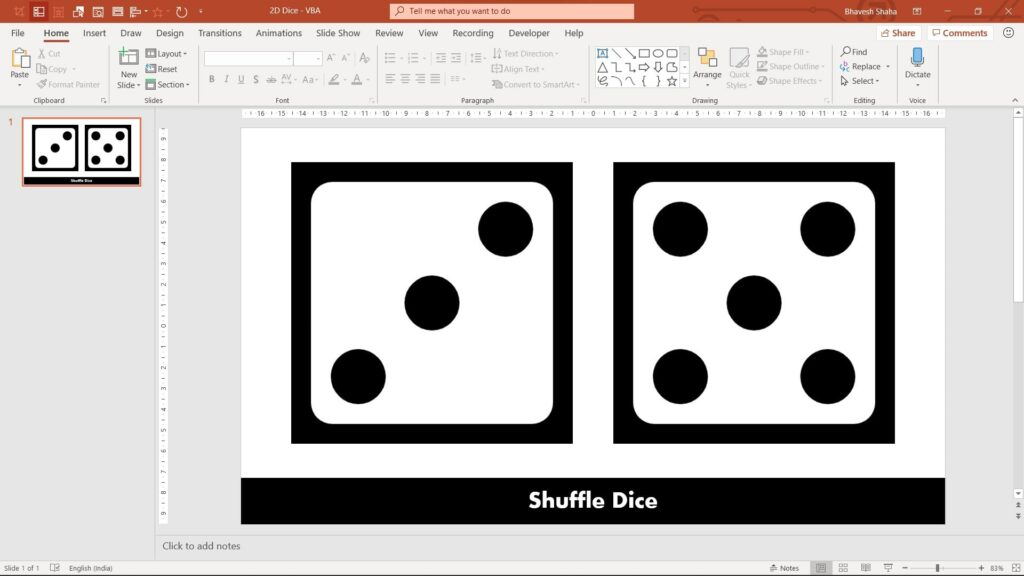Switch to the Animations ribbon tab

click(x=278, y=32)
